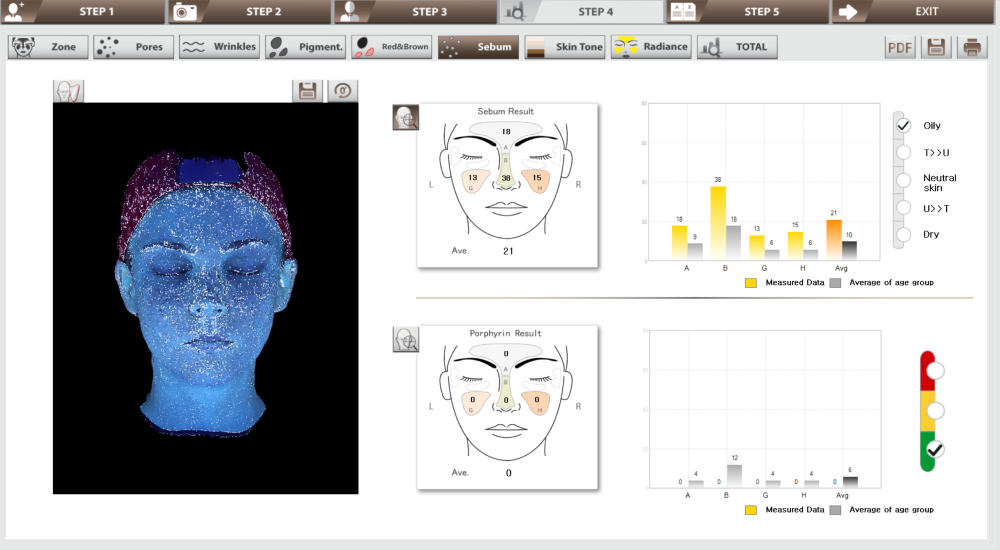Select the yellow level on the porphyrin indicator
Image resolution: width=1000 pixels, height=550 pixels.
(x=935, y=410)
